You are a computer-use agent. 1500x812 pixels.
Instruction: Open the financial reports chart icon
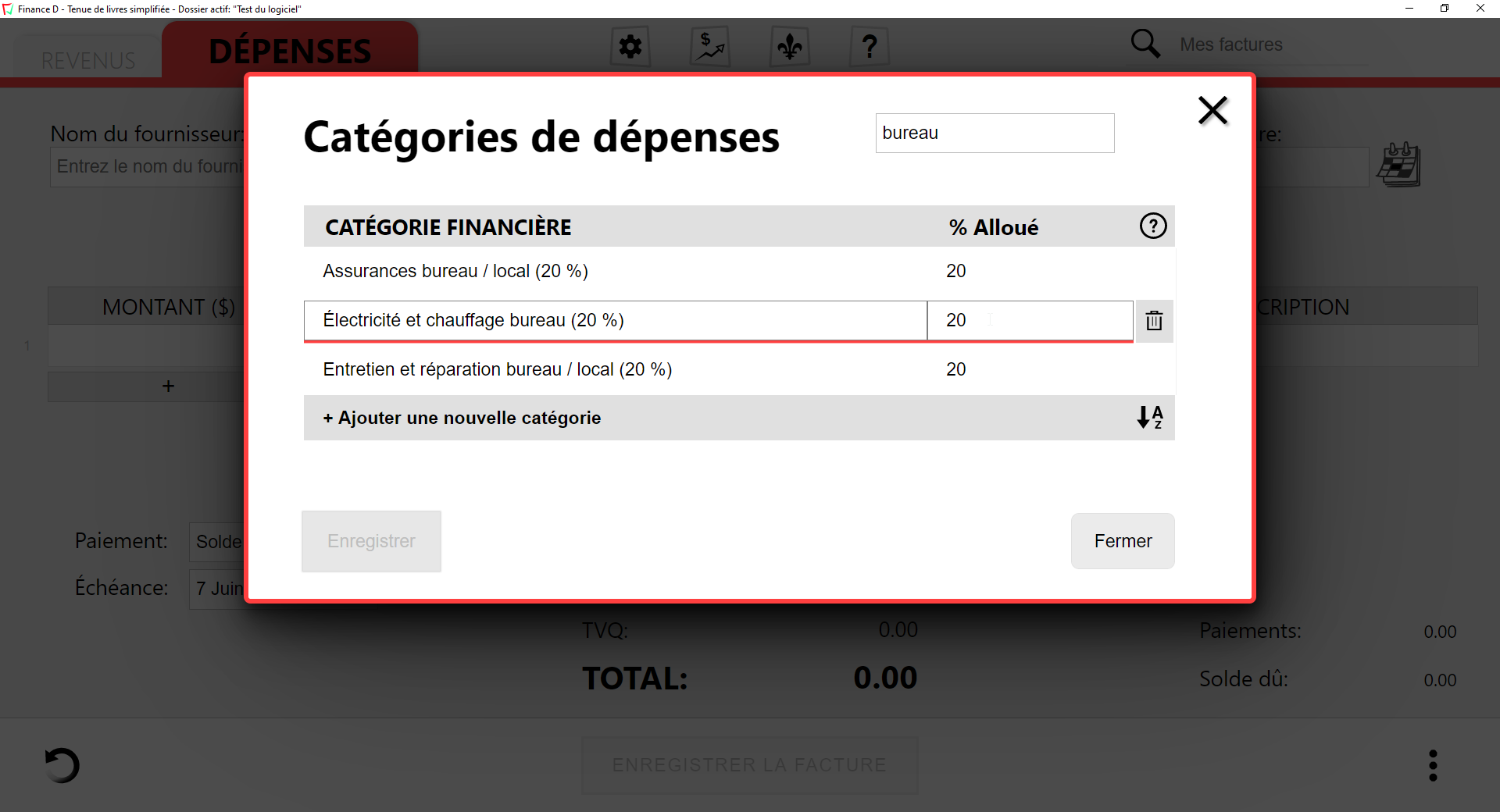(710, 47)
